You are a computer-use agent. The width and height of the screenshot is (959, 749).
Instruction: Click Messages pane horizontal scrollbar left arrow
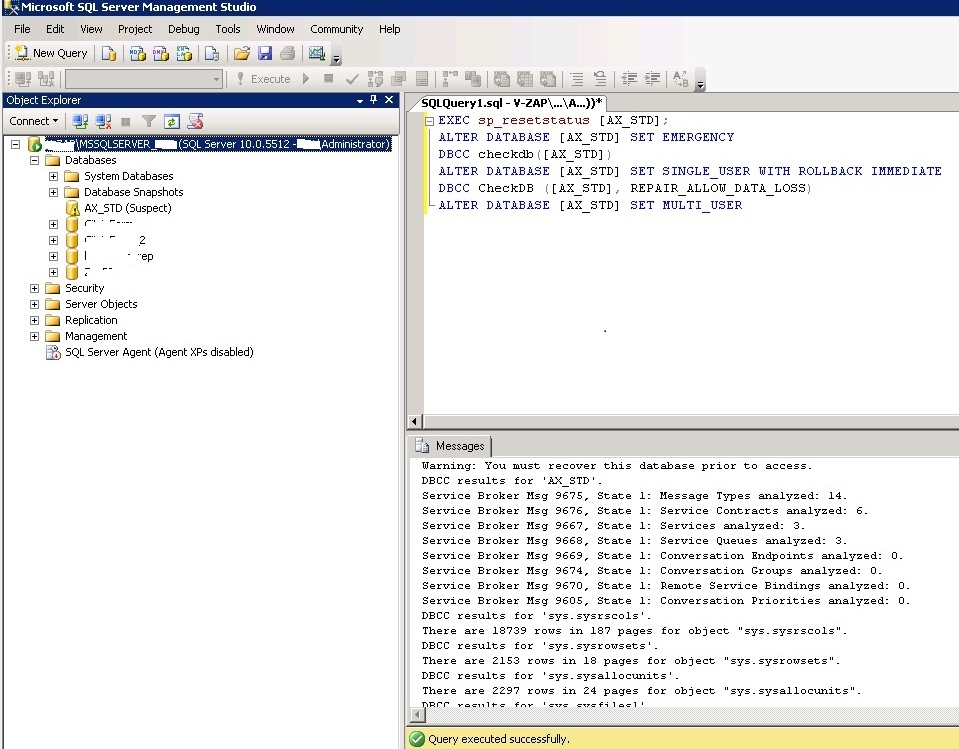(418, 714)
